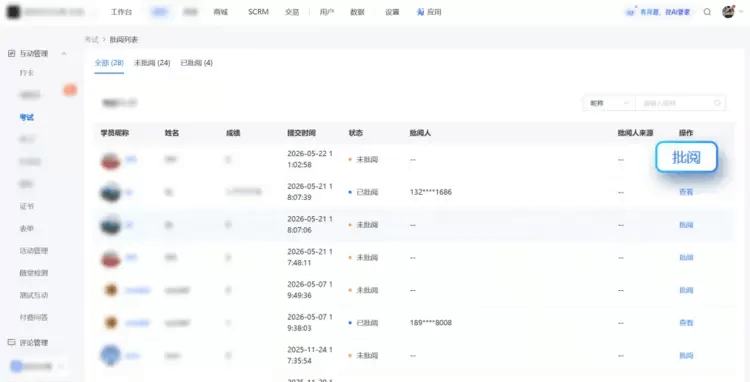Click 查看 for the 189****8008 reviewed row
Viewport: 750px width, 382px height.
pyautogui.click(x=686, y=323)
